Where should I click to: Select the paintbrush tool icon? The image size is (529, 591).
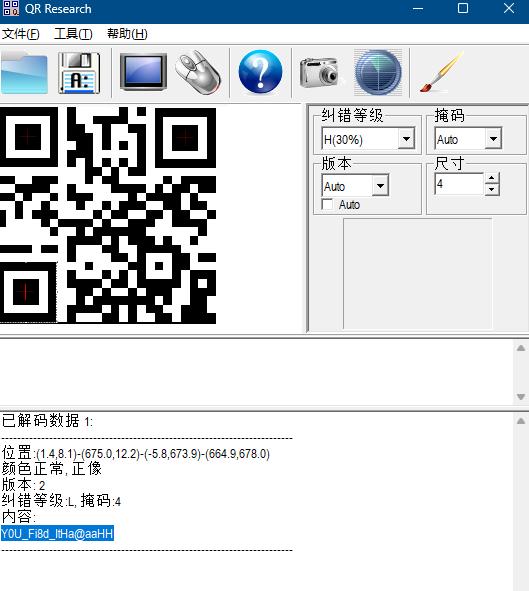click(x=441, y=72)
